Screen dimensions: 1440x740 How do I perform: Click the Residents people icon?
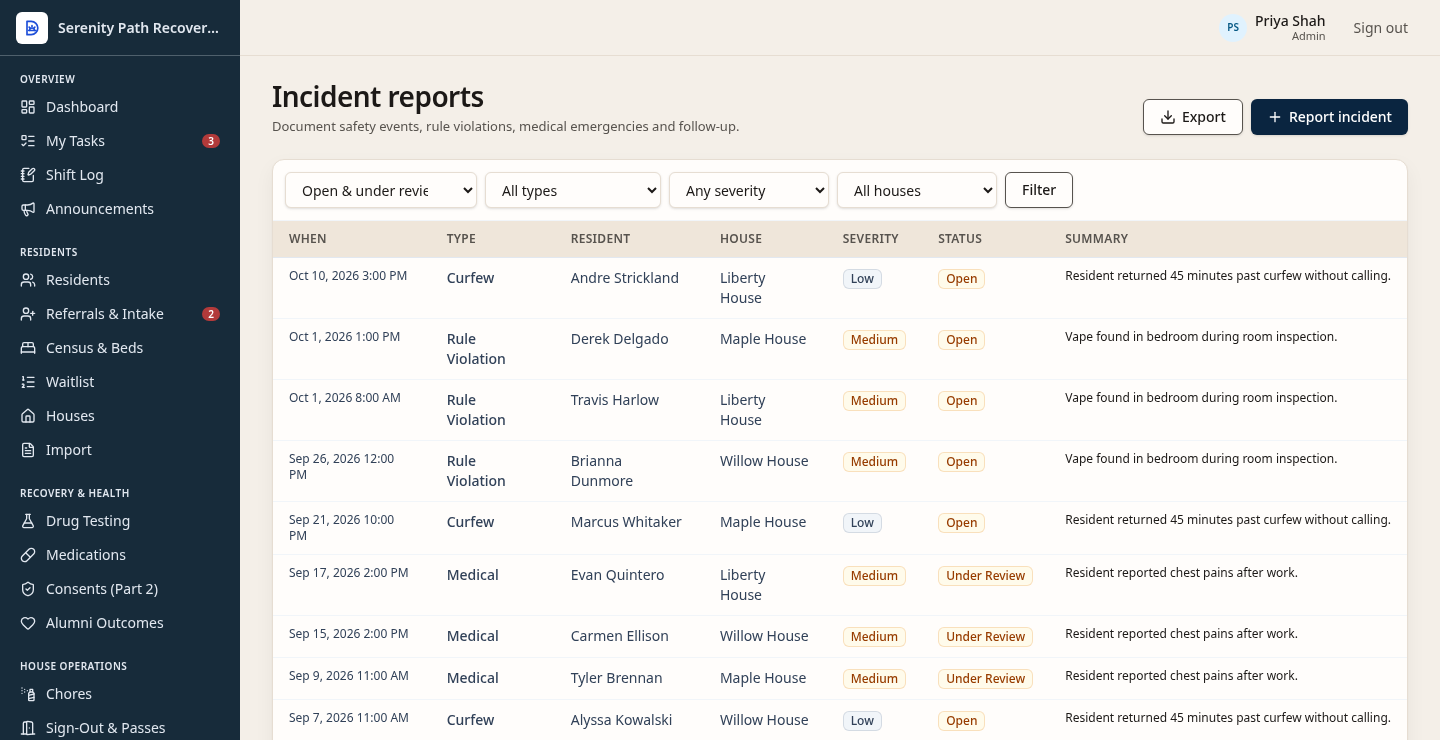28,280
